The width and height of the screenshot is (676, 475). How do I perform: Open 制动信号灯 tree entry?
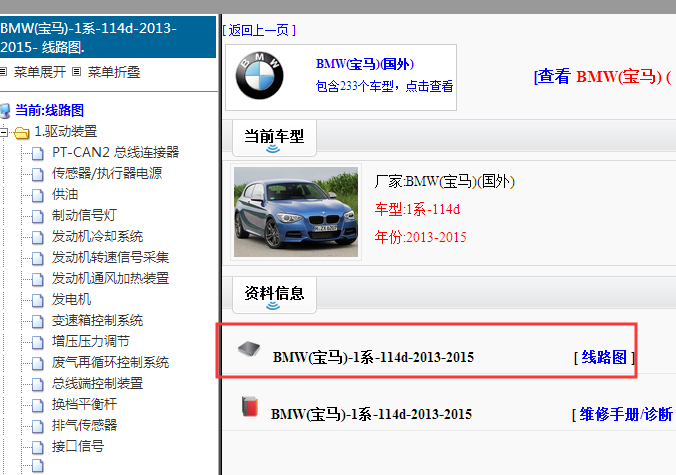click(84, 216)
